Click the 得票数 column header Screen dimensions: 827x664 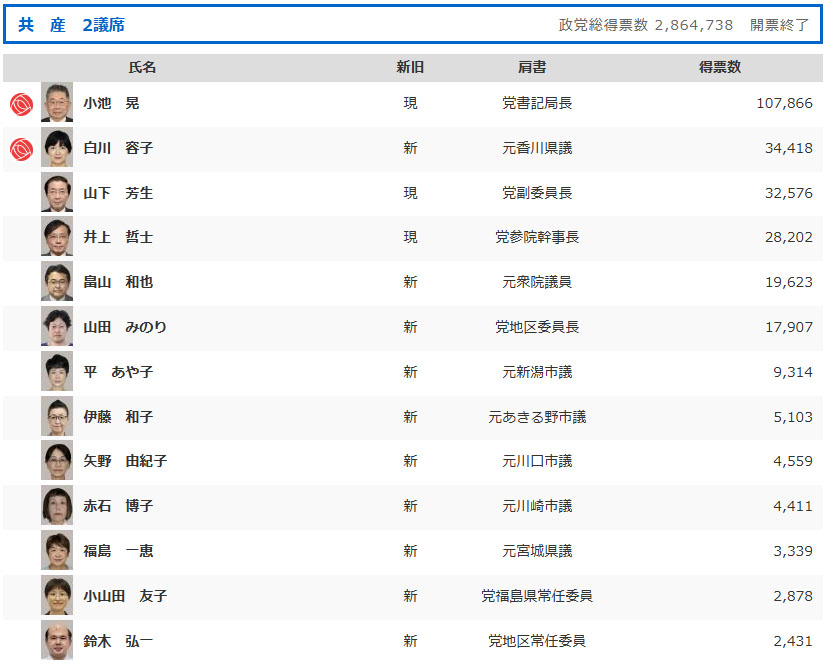pos(720,67)
